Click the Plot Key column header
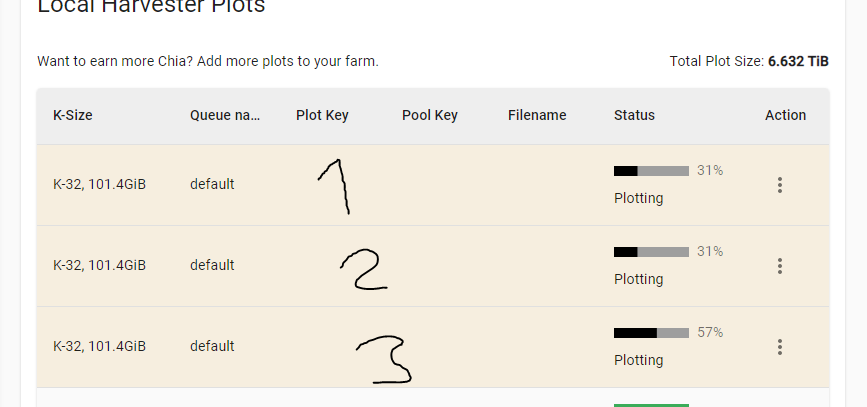Screen dimensions: 867x407 tap(322, 115)
